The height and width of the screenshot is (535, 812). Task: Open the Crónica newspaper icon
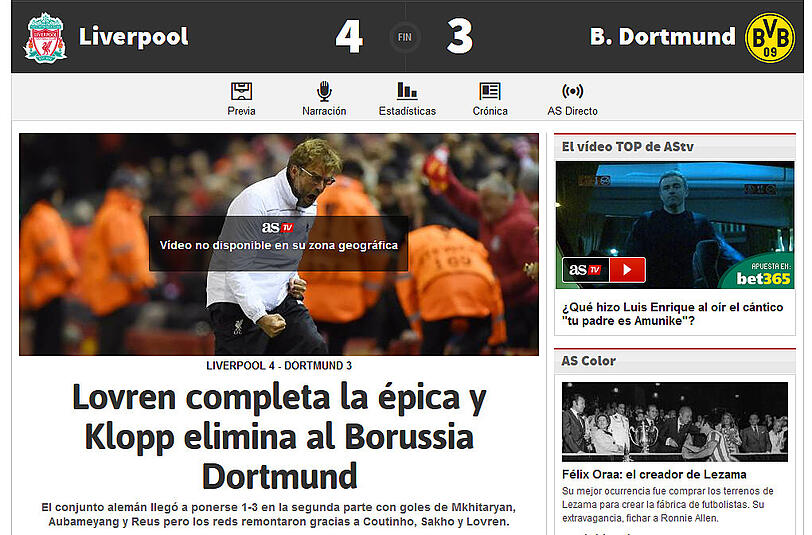(490, 91)
